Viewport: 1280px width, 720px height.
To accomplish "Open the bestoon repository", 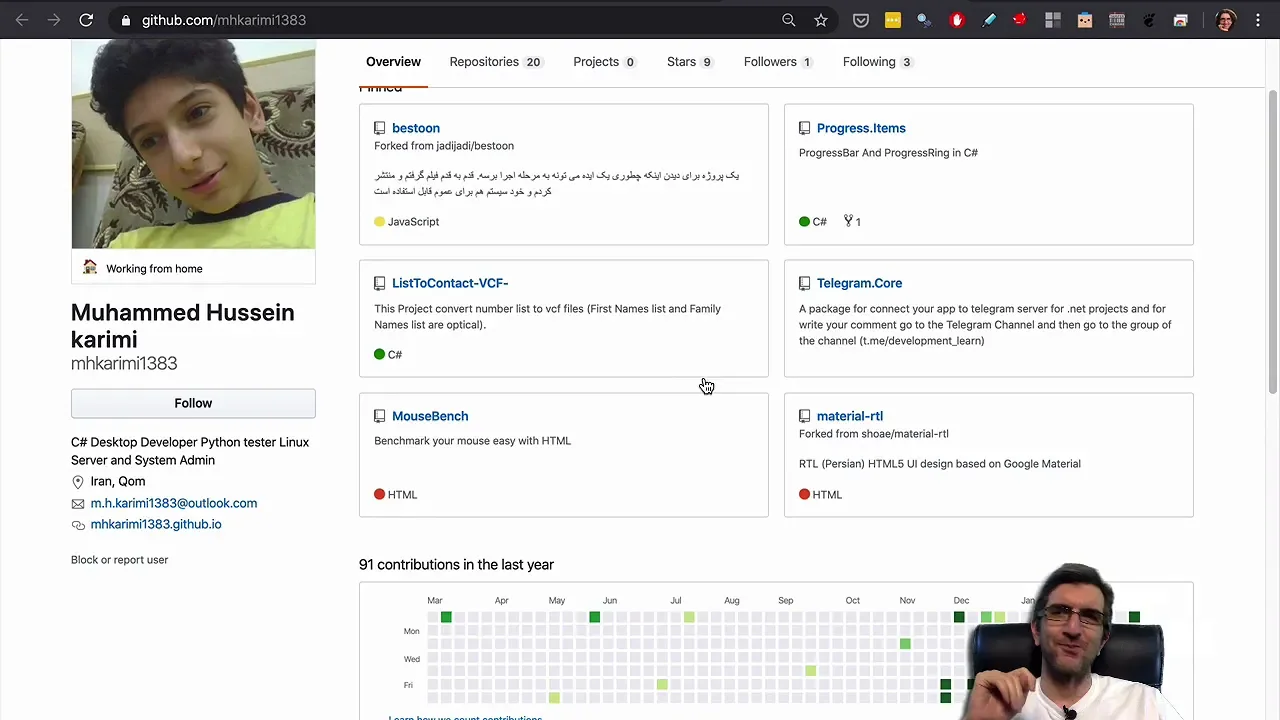I will tap(415, 128).
